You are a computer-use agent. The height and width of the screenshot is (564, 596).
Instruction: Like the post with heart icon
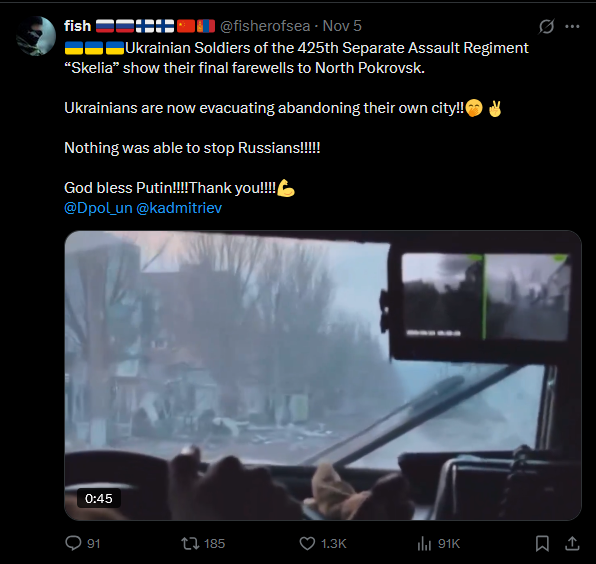click(x=307, y=543)
